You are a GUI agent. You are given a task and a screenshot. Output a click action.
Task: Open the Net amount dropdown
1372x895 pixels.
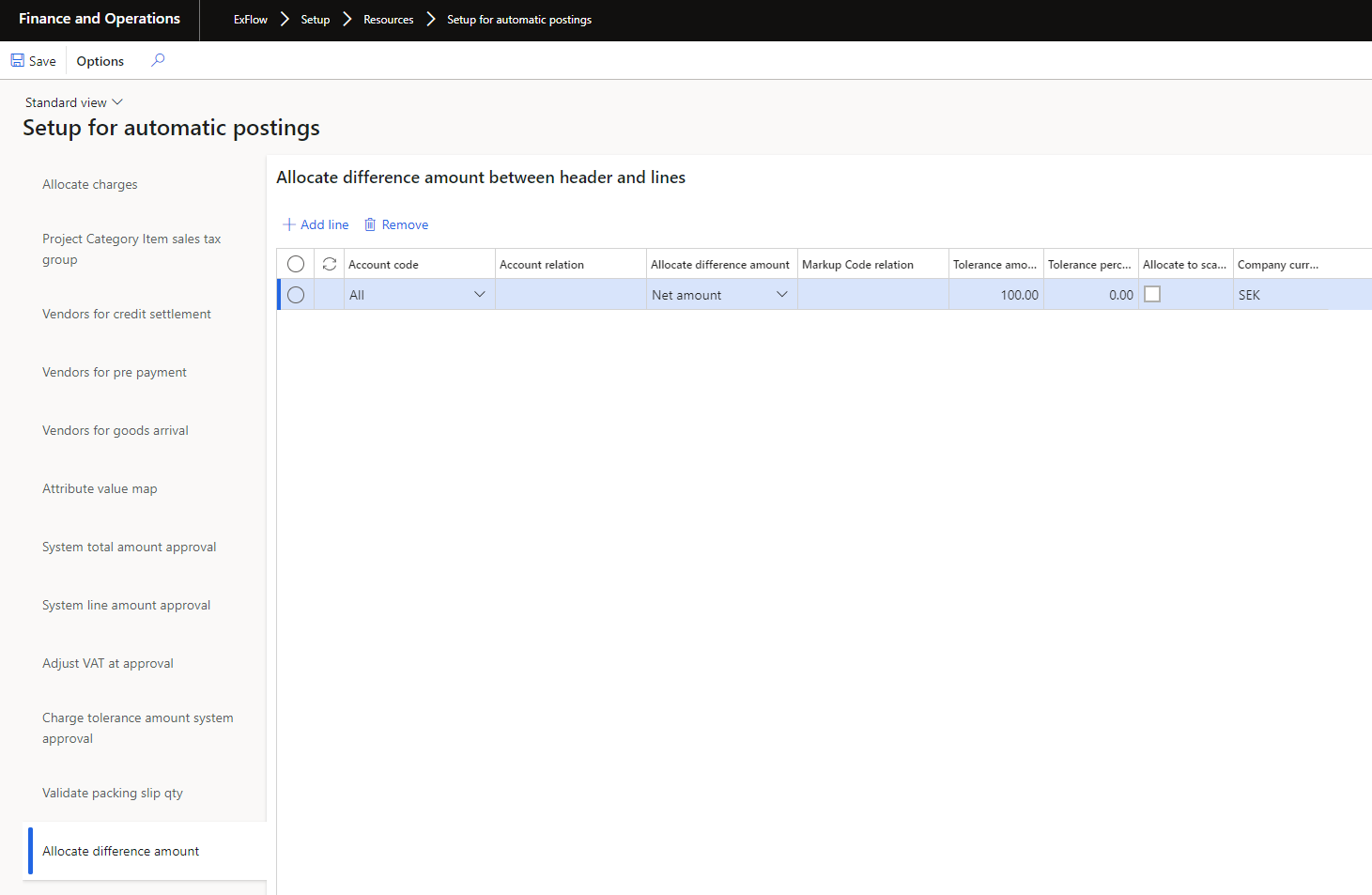point(782,294)
